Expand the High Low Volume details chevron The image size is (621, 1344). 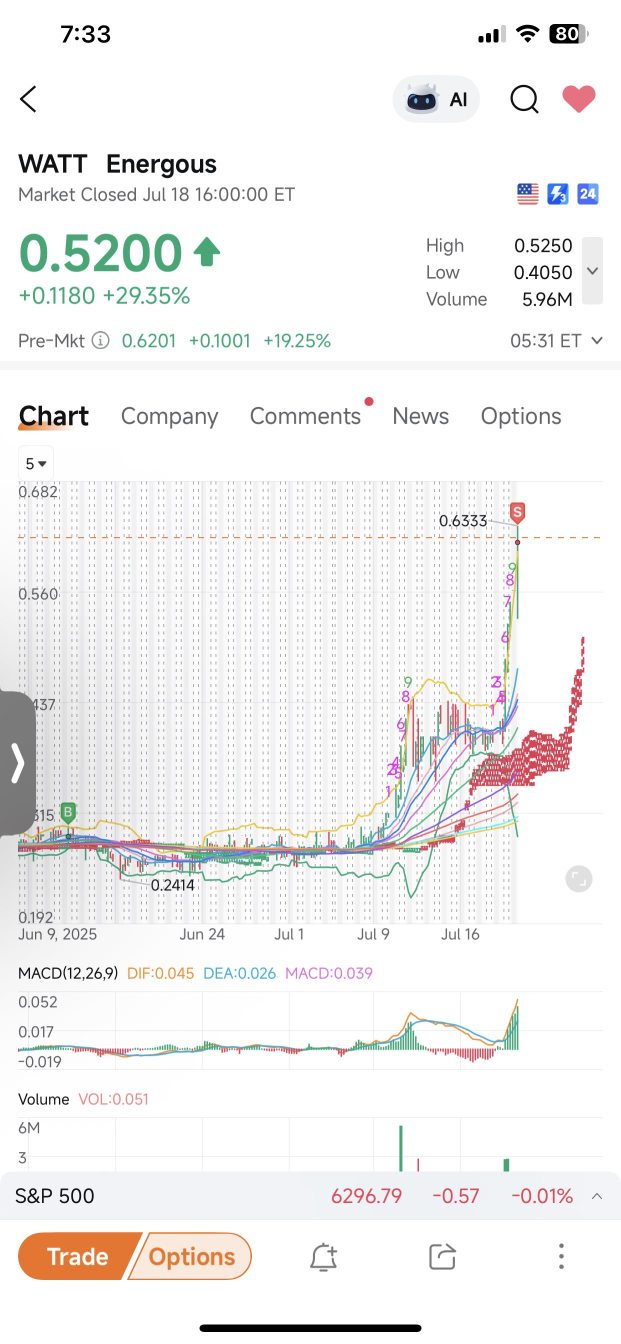(592, 271)
